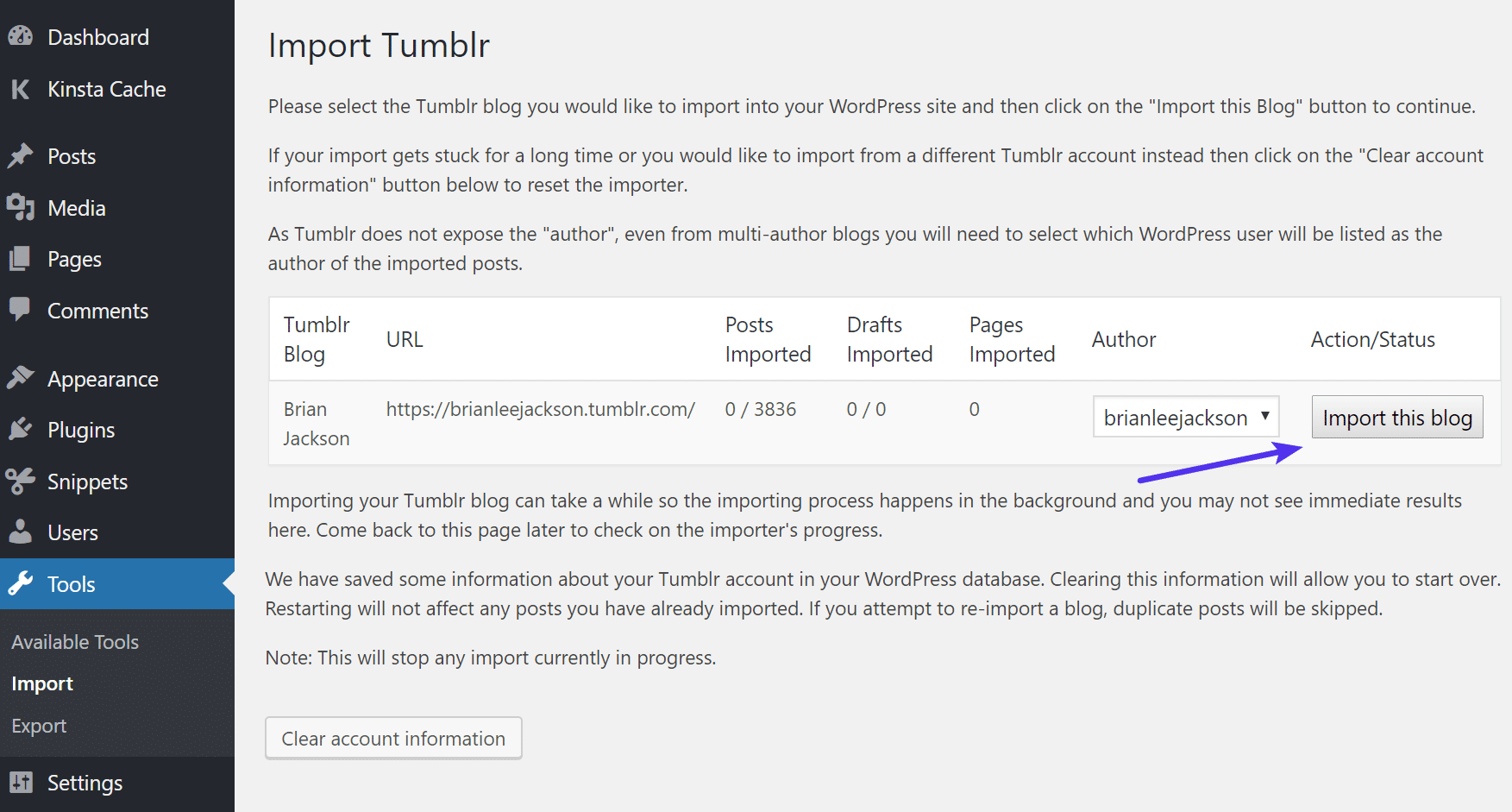Open the Import submenu entry
This screenshot has width=1512, height=812.
(42, 683)
